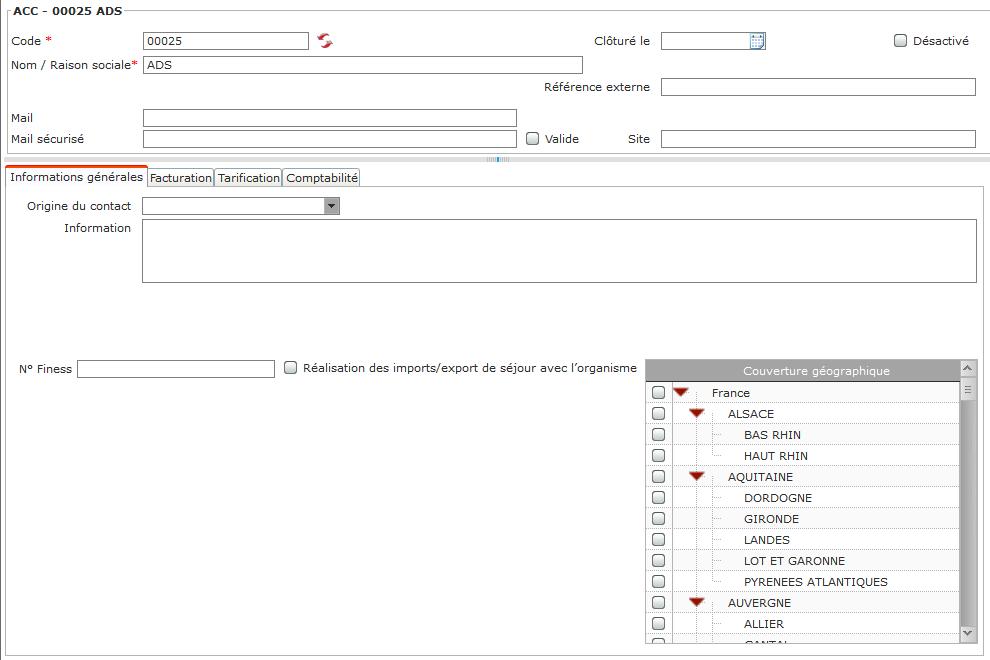The width and height of the screenshot is (990, 660).
Task: Open the Tarification tab
Action: click(249, 178)
